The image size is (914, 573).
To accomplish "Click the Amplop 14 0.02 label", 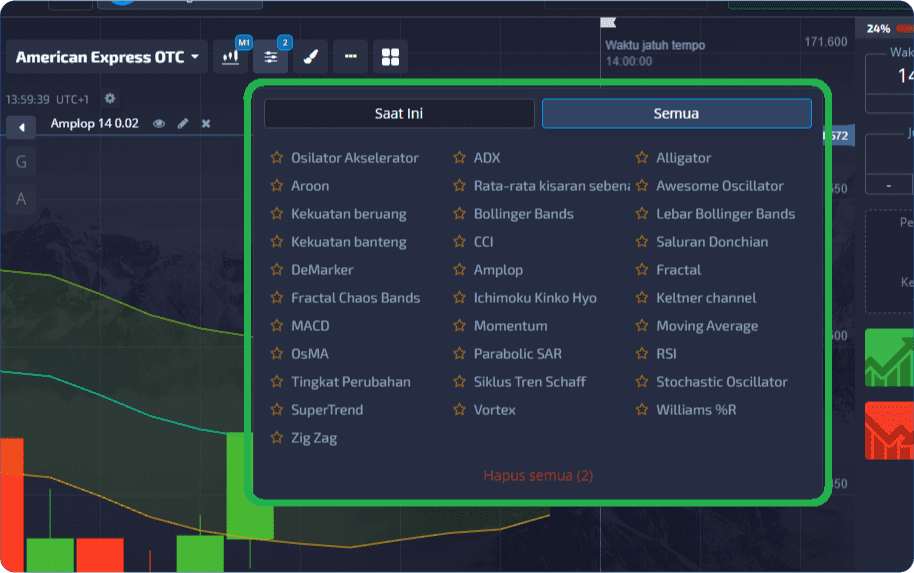I will click(94, 124).
